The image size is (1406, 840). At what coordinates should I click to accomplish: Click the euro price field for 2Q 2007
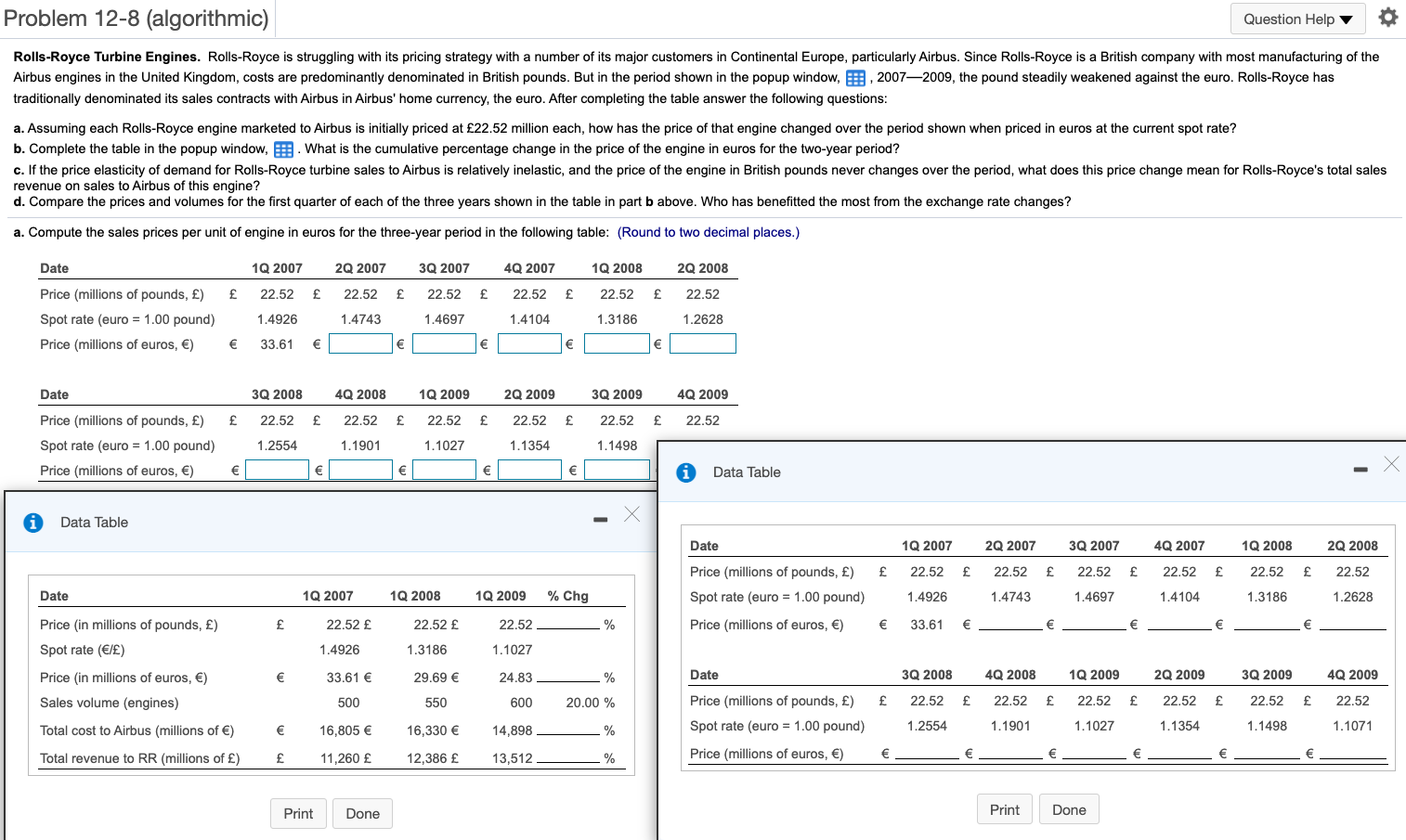pos(360,343)
